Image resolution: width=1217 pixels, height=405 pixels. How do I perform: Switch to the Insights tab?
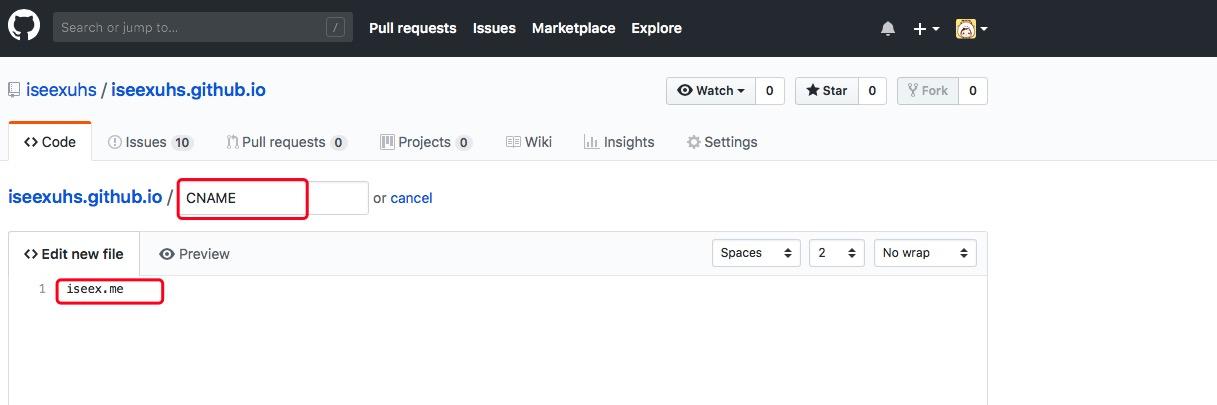click(x=619, y=142)
